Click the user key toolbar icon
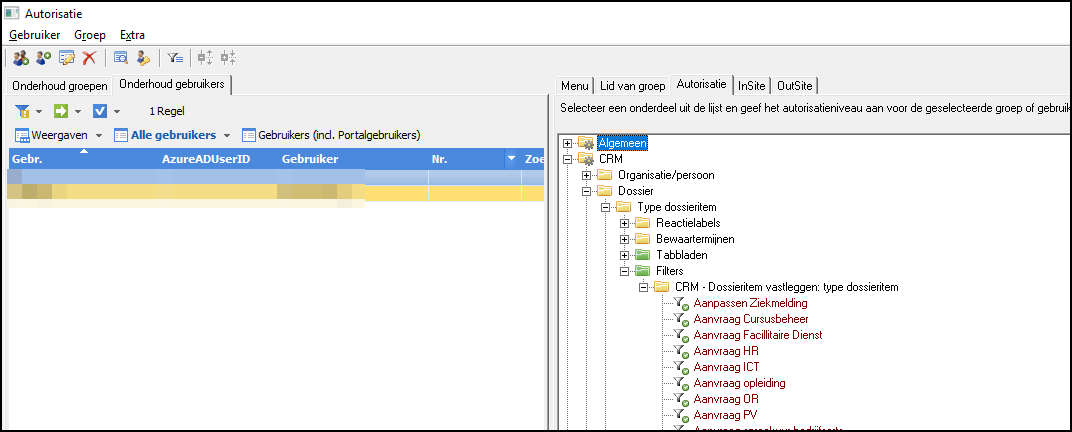Image resolution: width=1072 pixels, height=432 pixels. [143, 59]
